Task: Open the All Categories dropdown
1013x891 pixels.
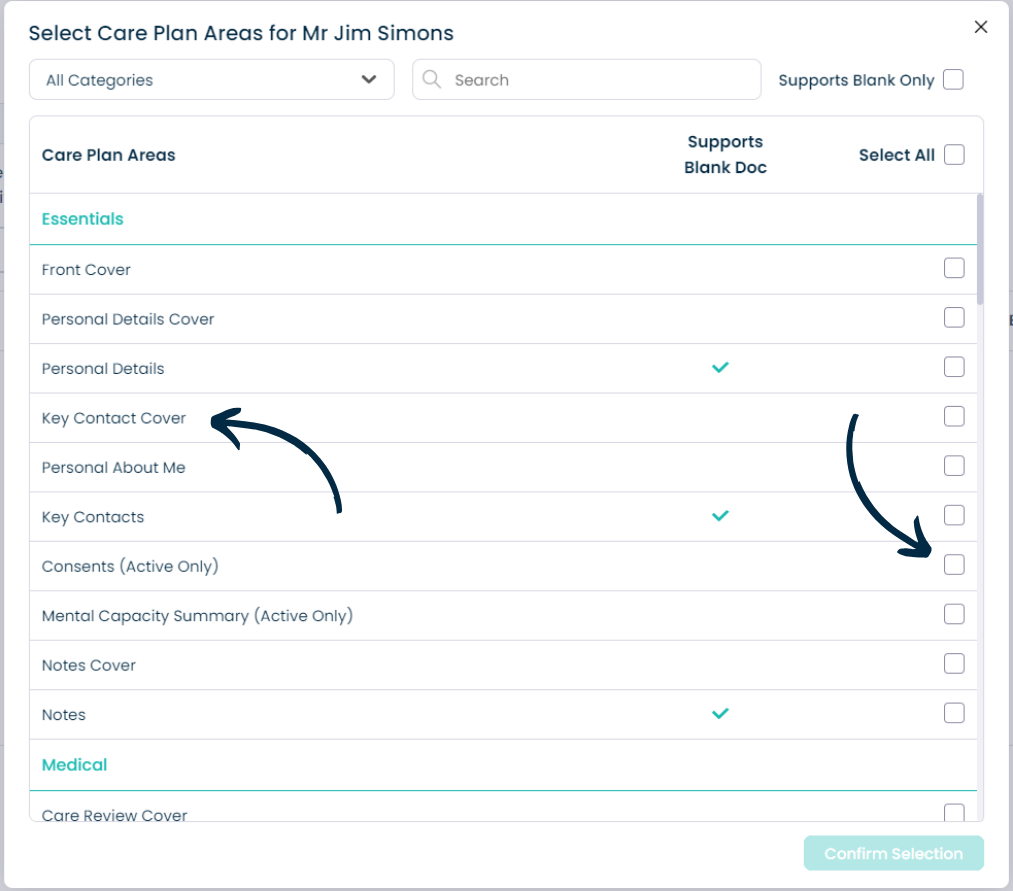Action: 212,79
